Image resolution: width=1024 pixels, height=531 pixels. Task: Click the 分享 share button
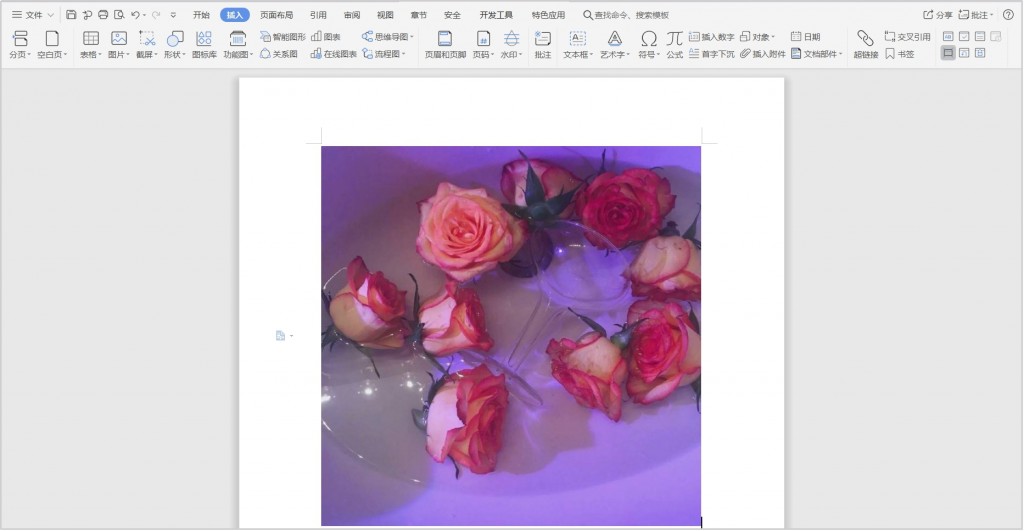(x=937, y=14)
